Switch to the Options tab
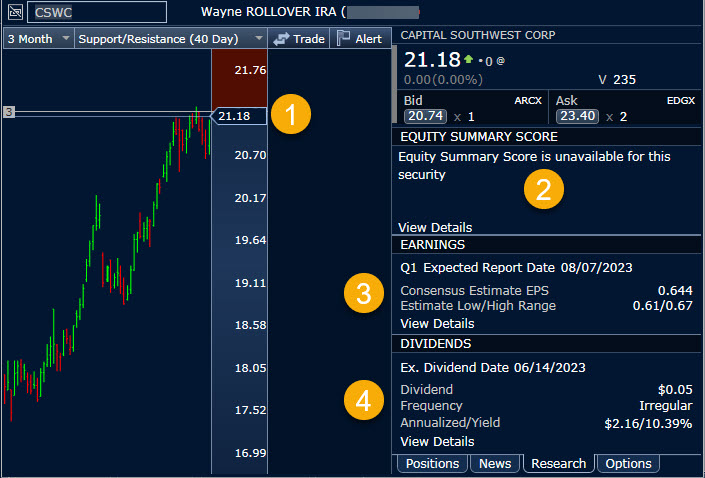This screenshot has height=478, width=705. coord(628,463)
